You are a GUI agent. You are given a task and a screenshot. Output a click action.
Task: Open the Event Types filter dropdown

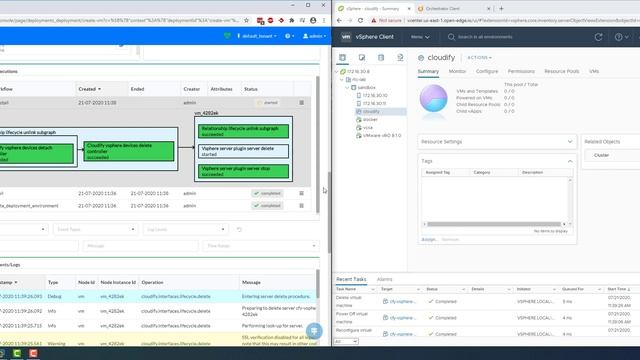point(95,229)
